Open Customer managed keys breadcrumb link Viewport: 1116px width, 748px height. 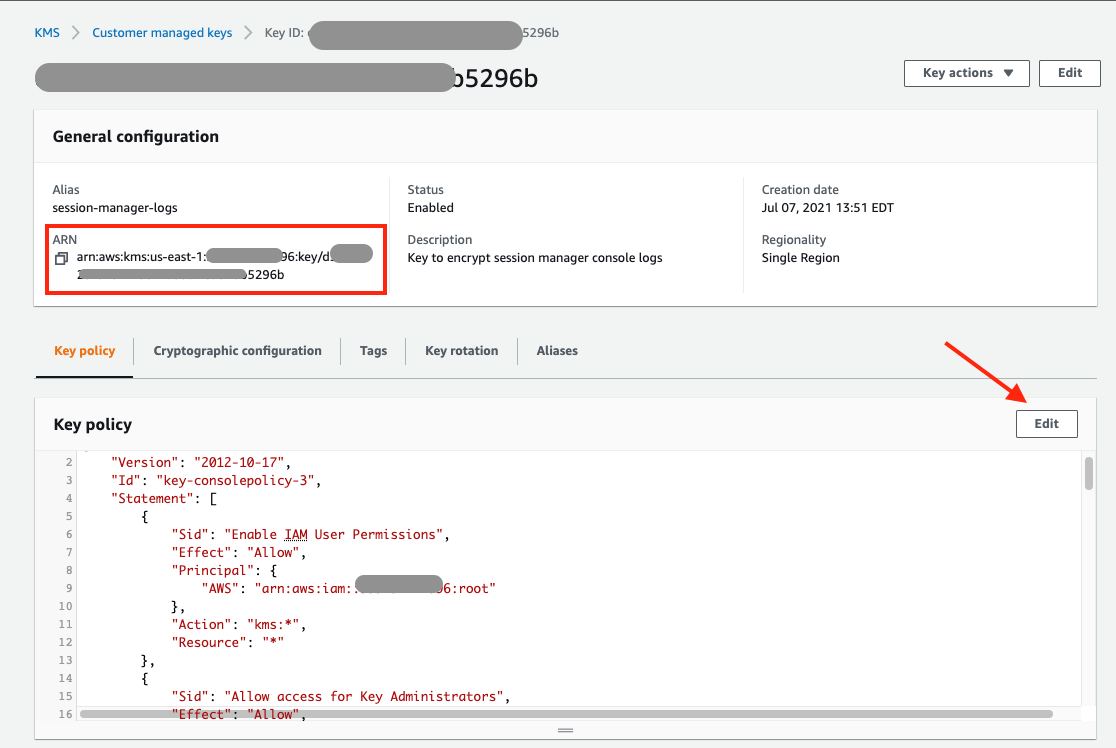161,32
